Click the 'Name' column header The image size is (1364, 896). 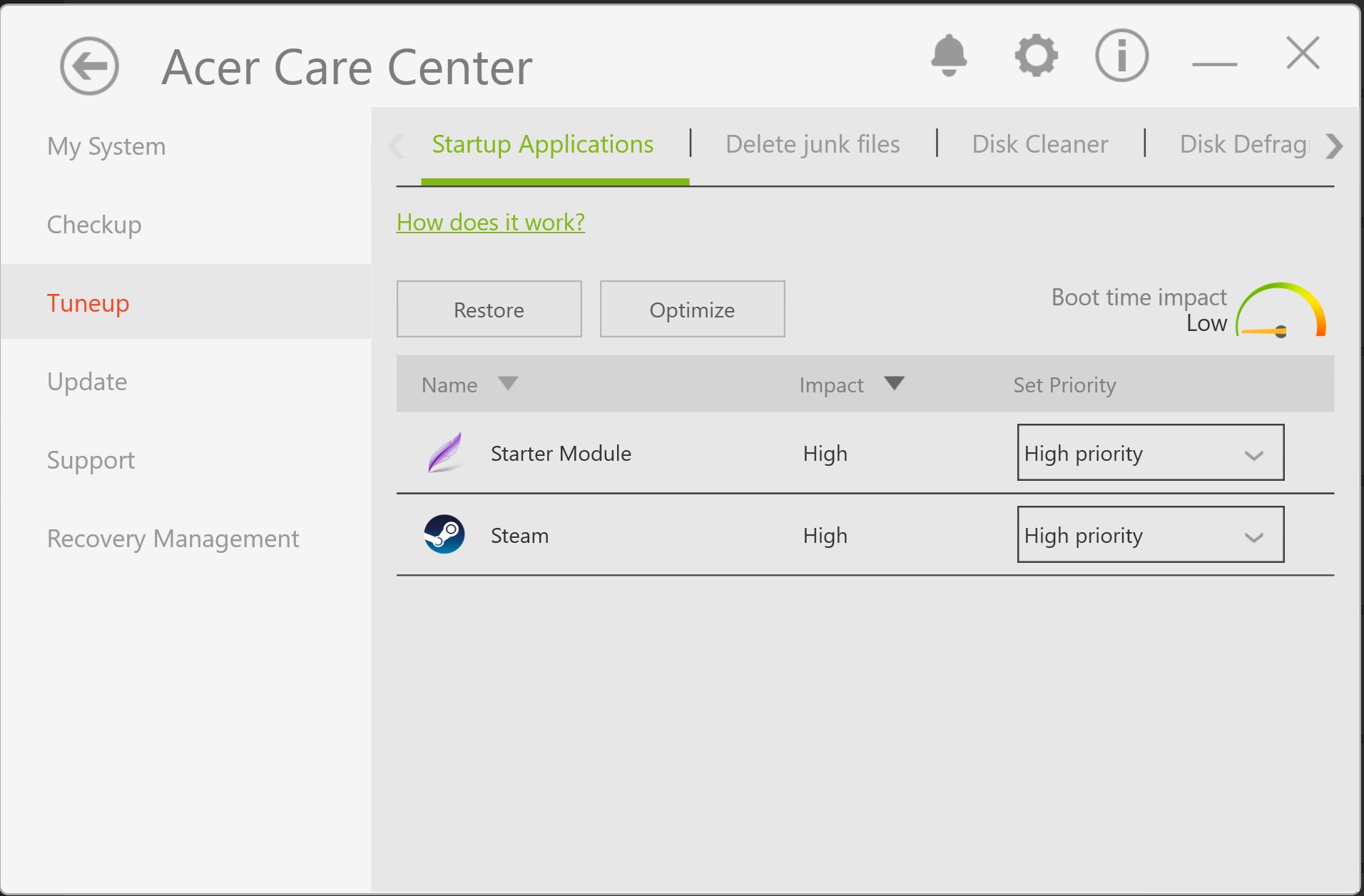(x=449, y=385)
